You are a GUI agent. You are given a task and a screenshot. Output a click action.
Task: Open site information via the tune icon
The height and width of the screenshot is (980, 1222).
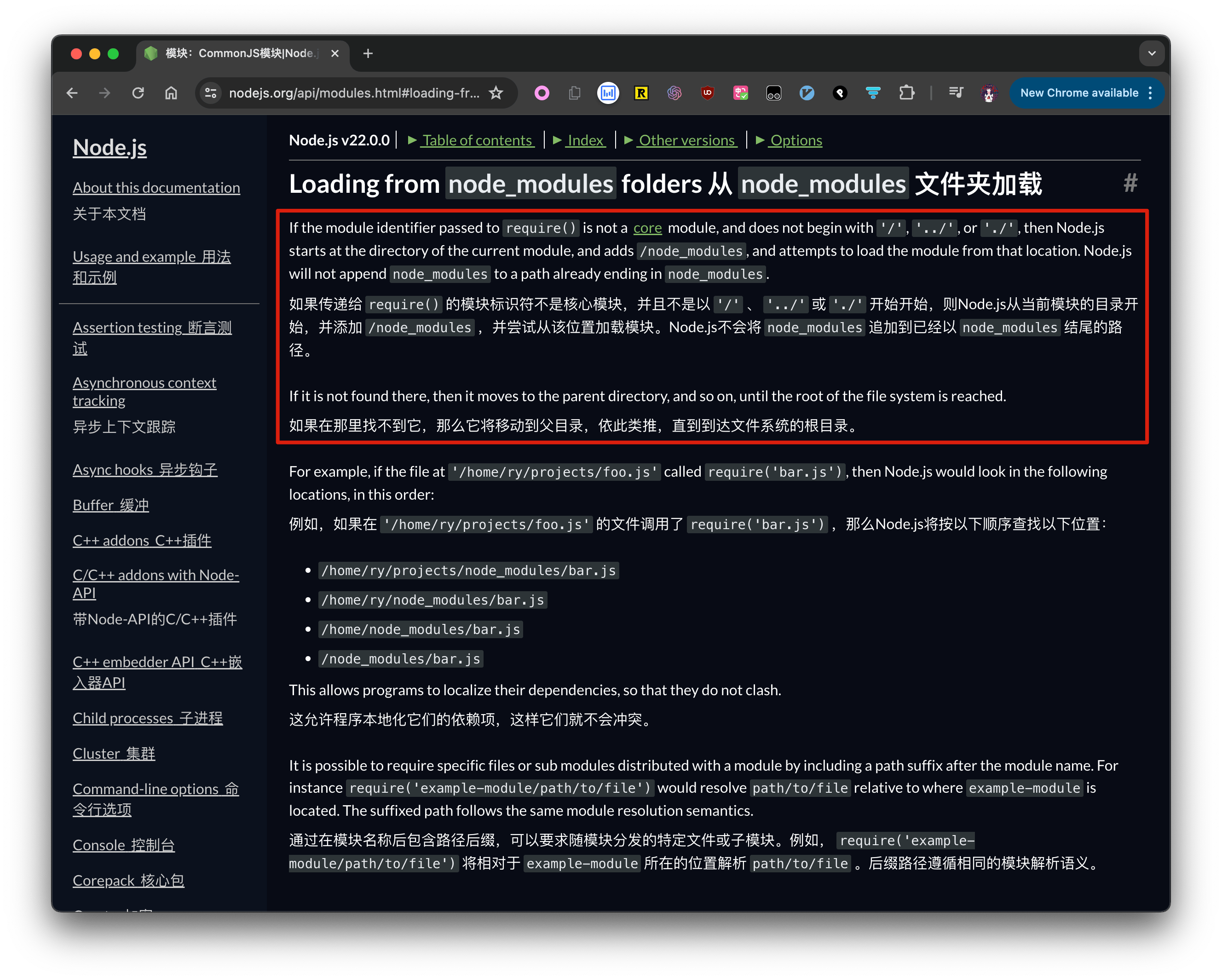(x=210, y=93)
